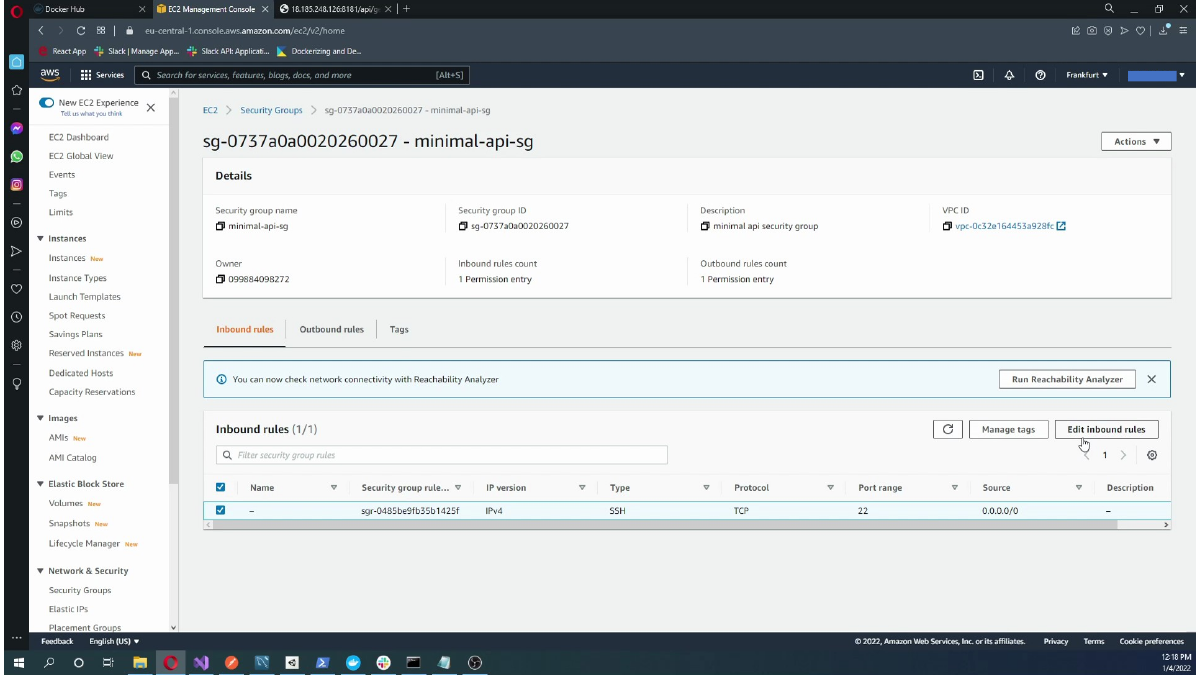
Task: Copy the security group name
Action: point(220,226)
